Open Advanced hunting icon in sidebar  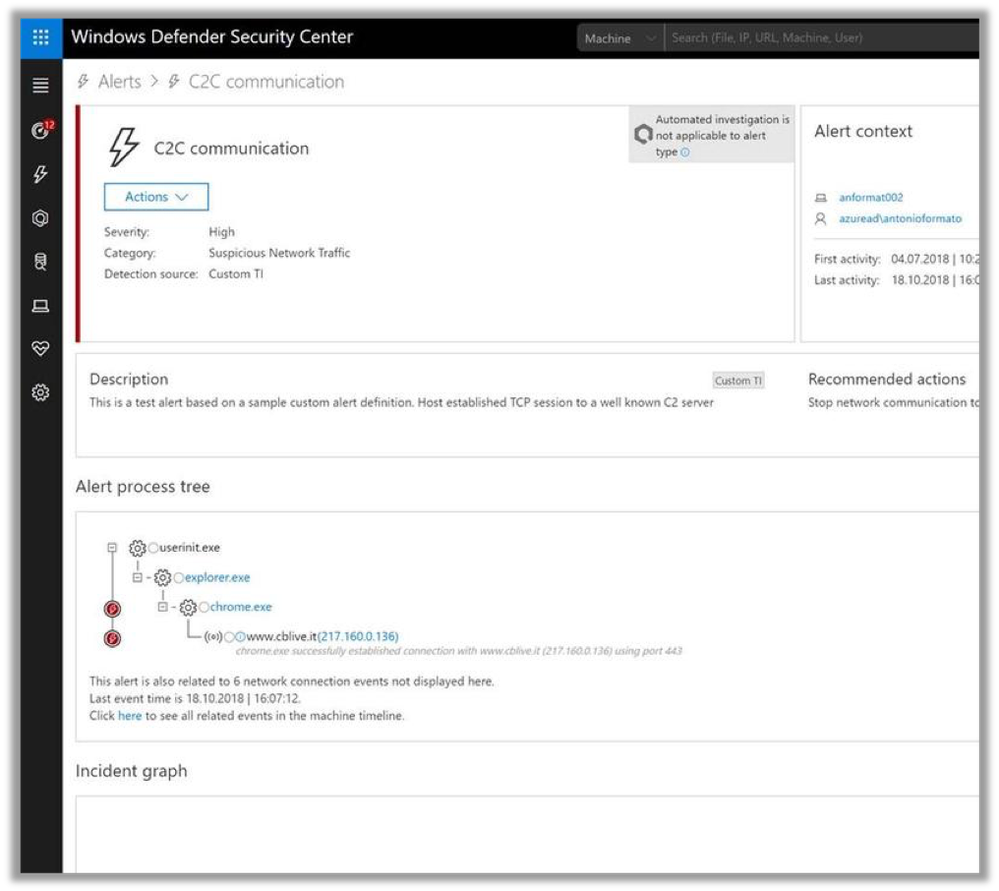(x=41, y=262)
